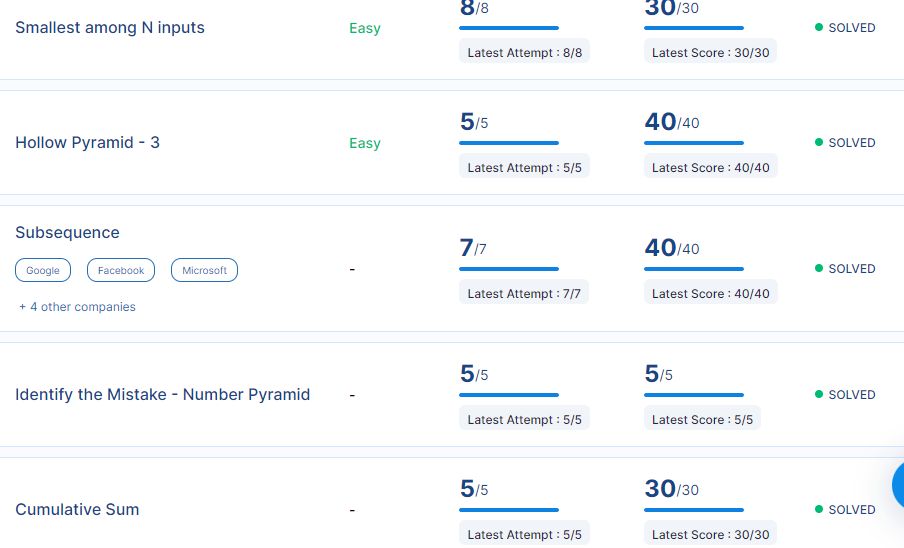Viewport: 904px width, 548px height.
Task: Click 'Latest Score : 5/5' badge
Action: pyautogui.click(x=702, y=419)
